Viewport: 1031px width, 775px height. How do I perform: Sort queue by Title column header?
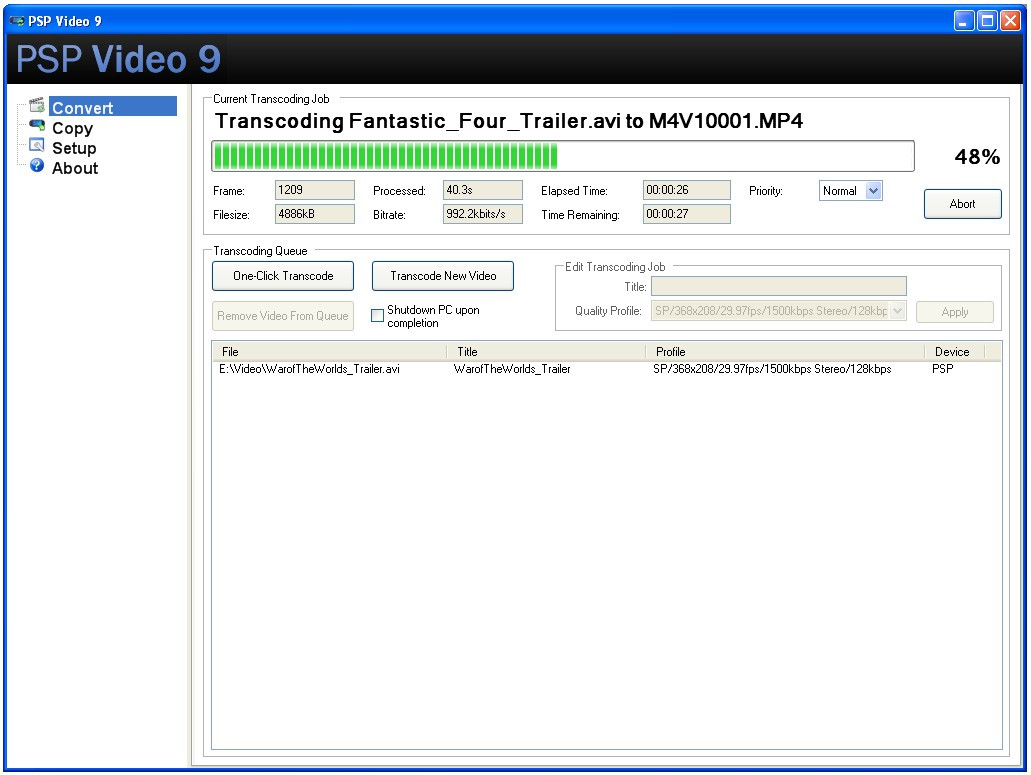546,352
